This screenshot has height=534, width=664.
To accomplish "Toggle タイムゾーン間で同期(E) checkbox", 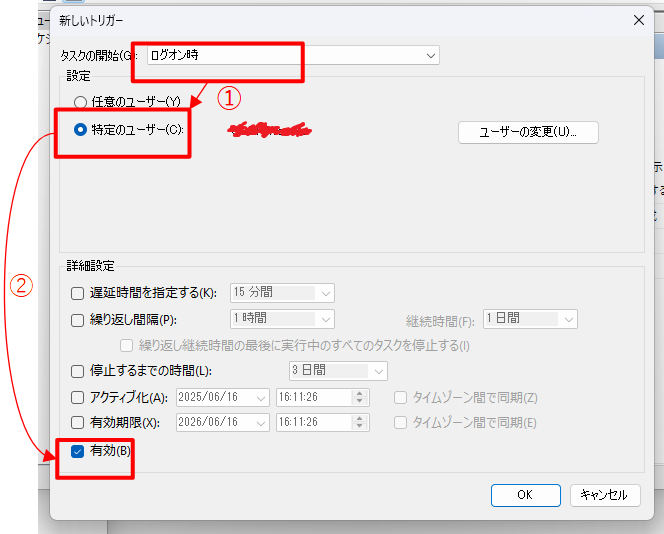I will click(x=400, y=423).
